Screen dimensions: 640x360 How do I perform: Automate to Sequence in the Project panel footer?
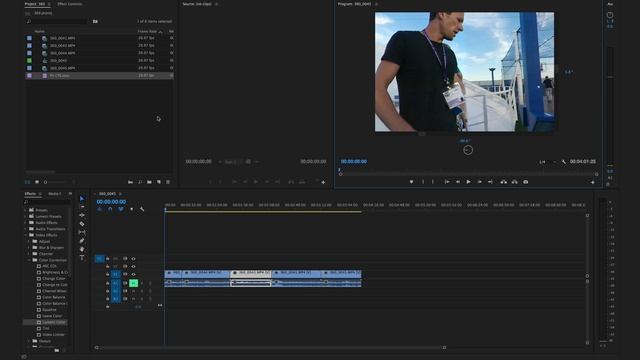coord(130,182)
